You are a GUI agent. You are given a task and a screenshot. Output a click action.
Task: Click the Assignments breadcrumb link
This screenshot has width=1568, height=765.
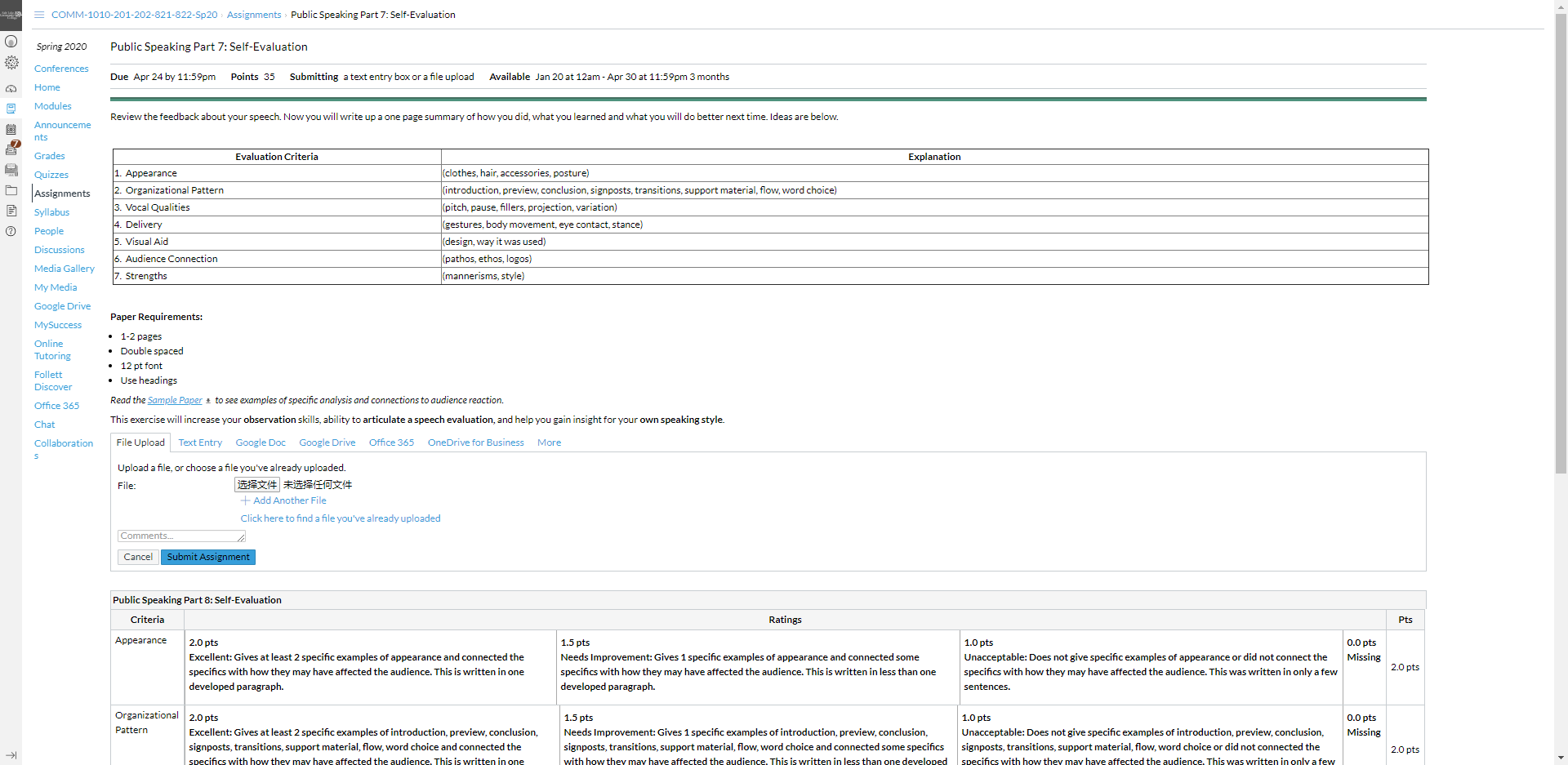coord(254,15)
